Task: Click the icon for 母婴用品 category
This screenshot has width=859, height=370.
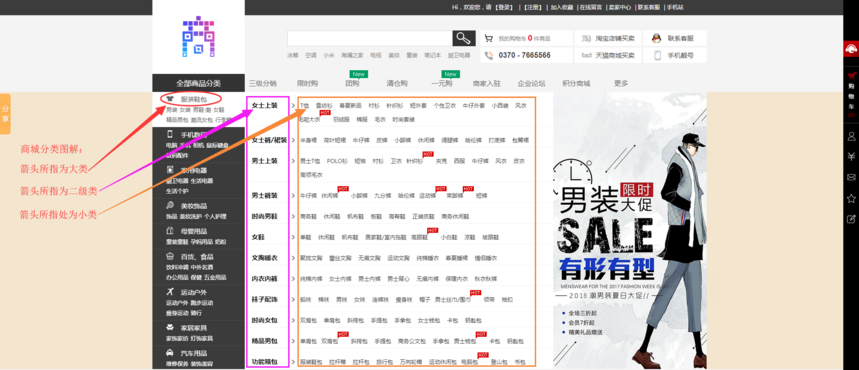Action: click(x=170, y=231)
